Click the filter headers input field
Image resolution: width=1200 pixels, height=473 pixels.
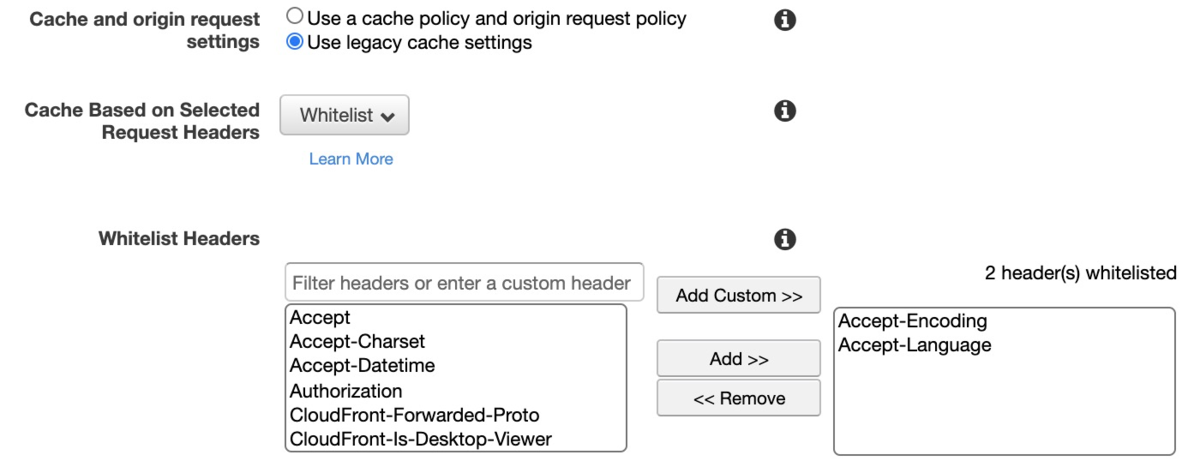(x=464, y=283)
